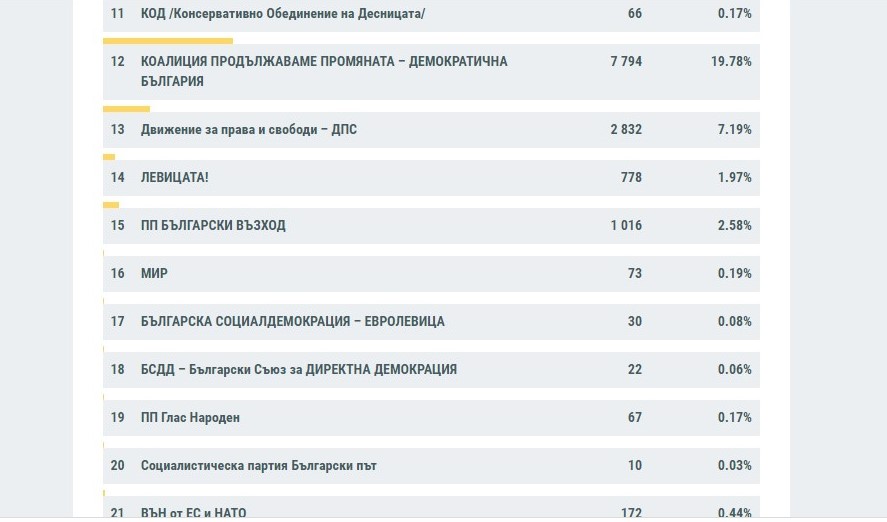Click БЪЛГАРСКА СОЦИАЛДЕМОКРАЦИЯ – ЕВРОЛЕВИЦА party name
The image size is (887, 522).
(x=293, y=322)
